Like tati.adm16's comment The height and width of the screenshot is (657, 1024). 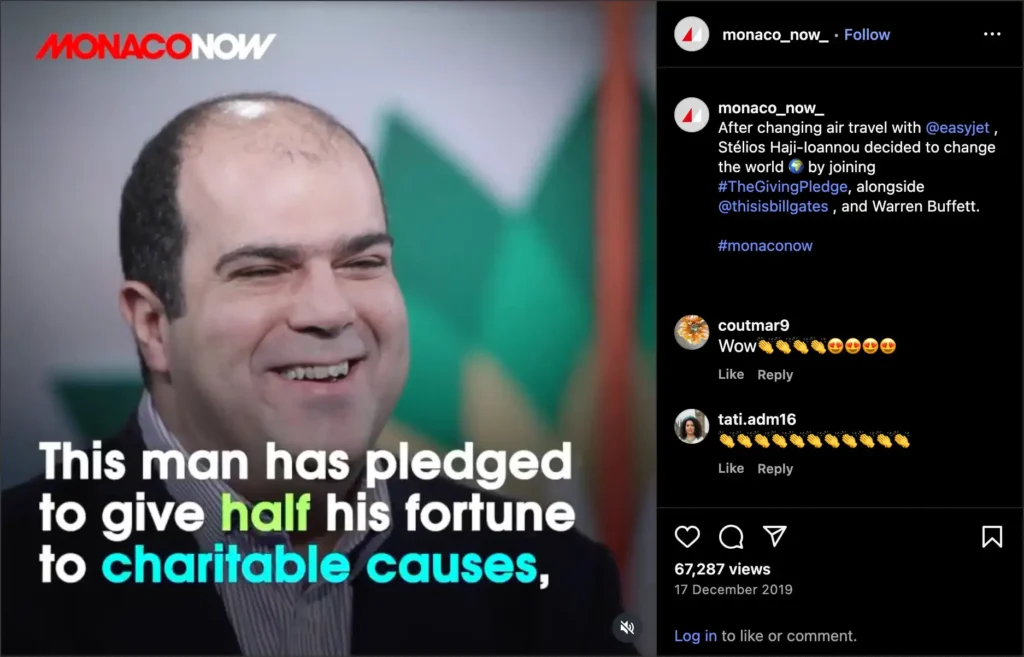(x=731, y=468)
